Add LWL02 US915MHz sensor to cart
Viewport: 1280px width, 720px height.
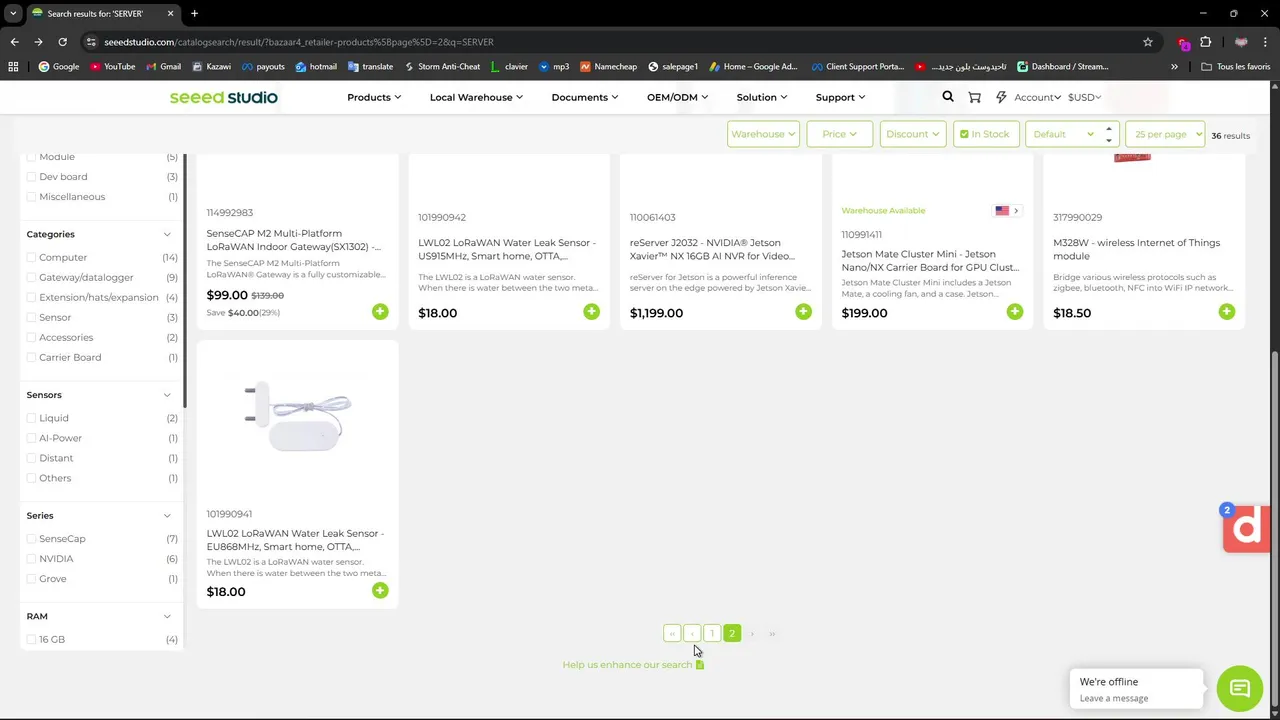(591, 312)
